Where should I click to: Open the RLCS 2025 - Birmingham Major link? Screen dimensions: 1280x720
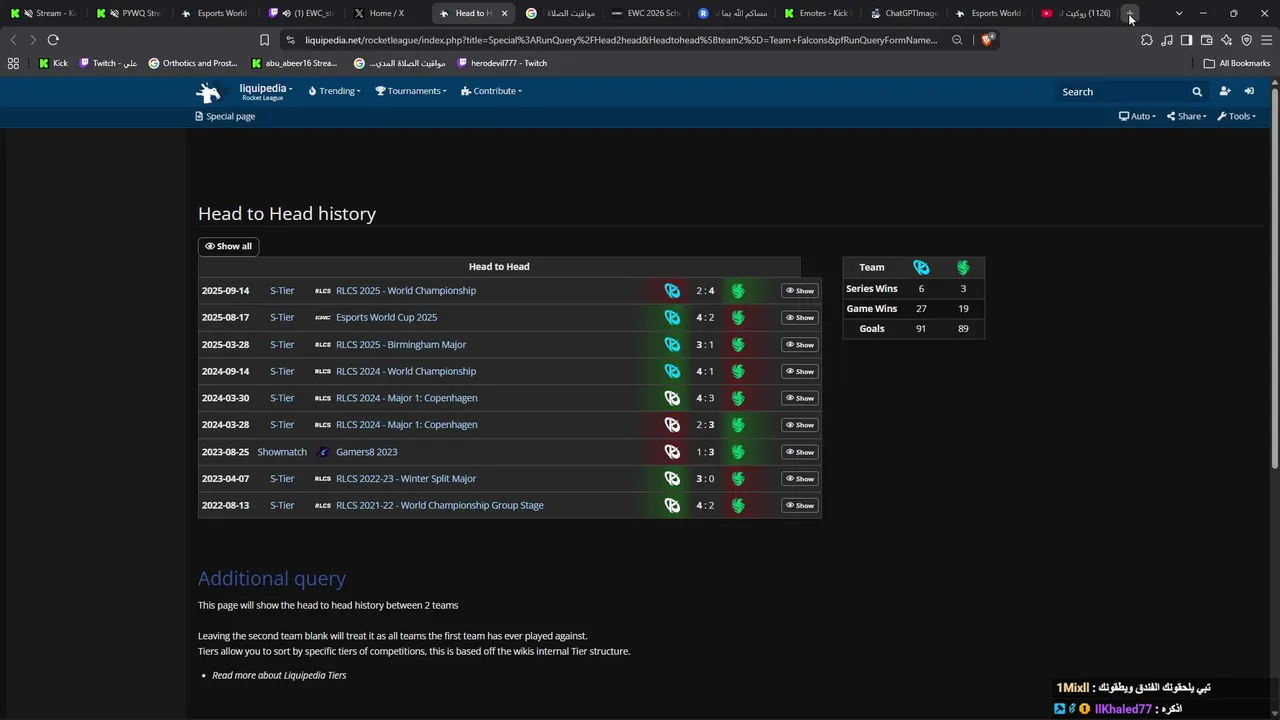pyautogui.click(x=401, y=345)
